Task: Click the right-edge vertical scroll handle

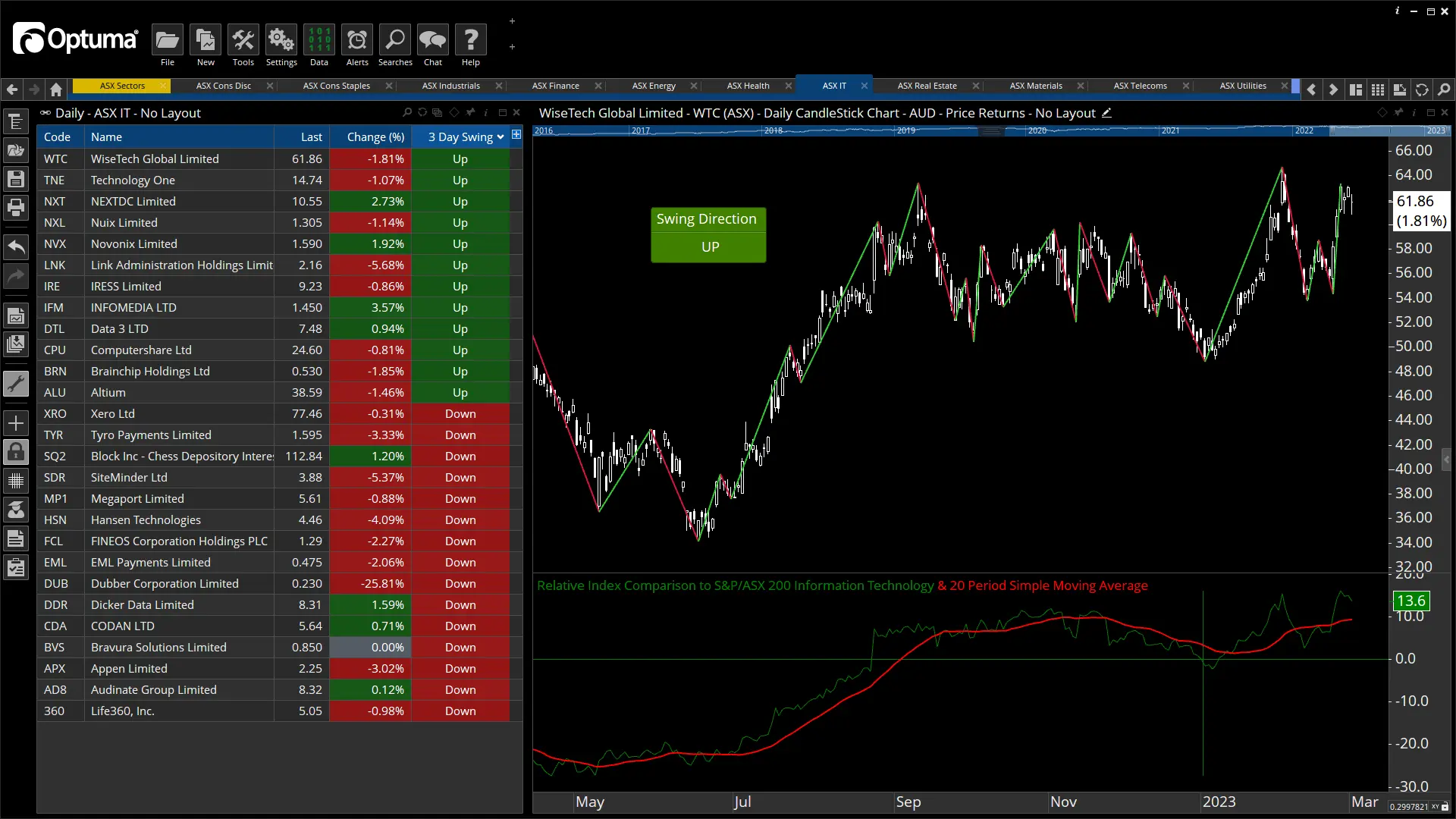Action: (1446, 459)
